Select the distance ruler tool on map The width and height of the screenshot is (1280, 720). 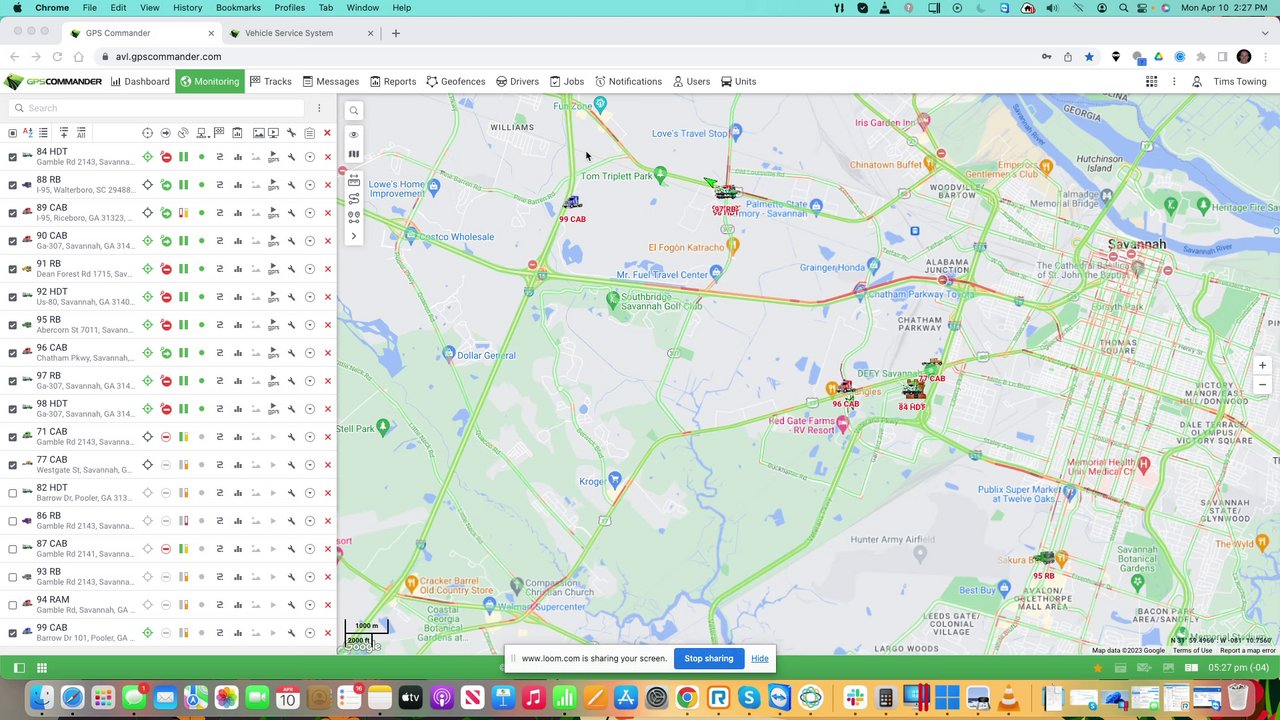(x=353, y=180)
